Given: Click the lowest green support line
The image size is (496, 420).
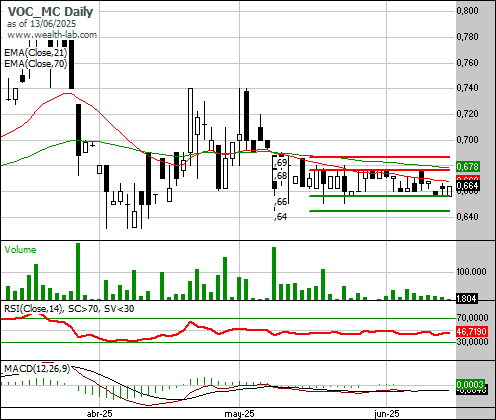Looking at the screenshot, I should [x=380, y=211].
